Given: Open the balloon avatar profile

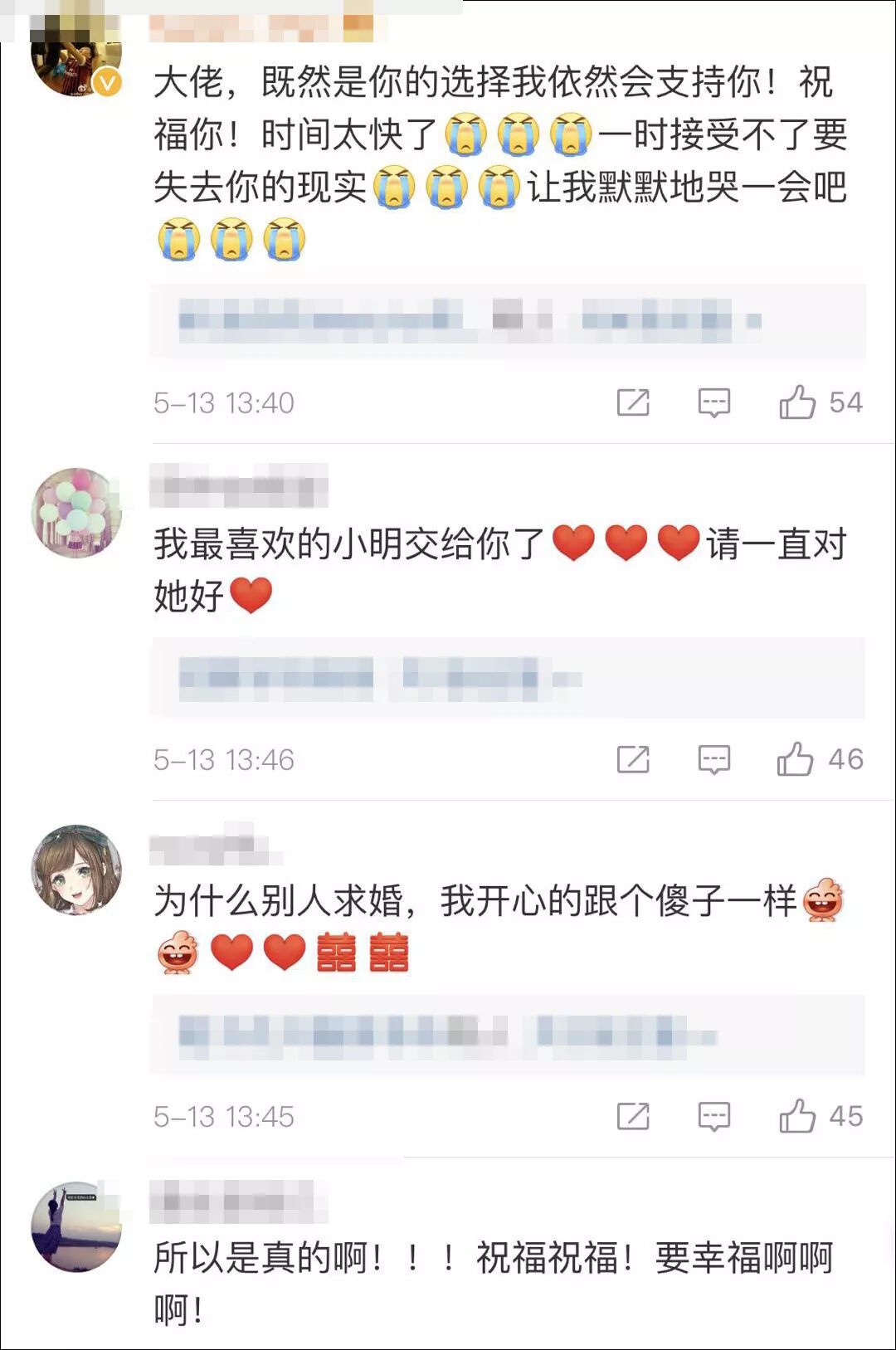Looking at the screenshot, I should pos(76,513).
